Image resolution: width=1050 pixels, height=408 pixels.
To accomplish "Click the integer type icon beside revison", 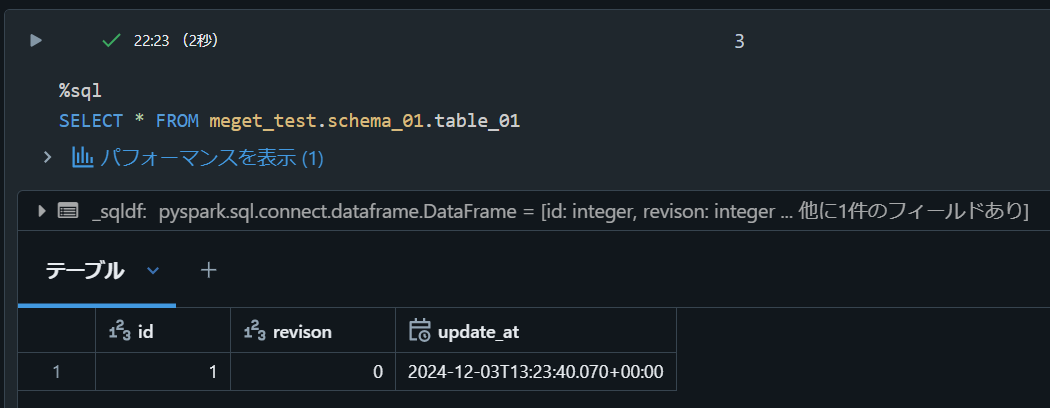I will point(254,331).
